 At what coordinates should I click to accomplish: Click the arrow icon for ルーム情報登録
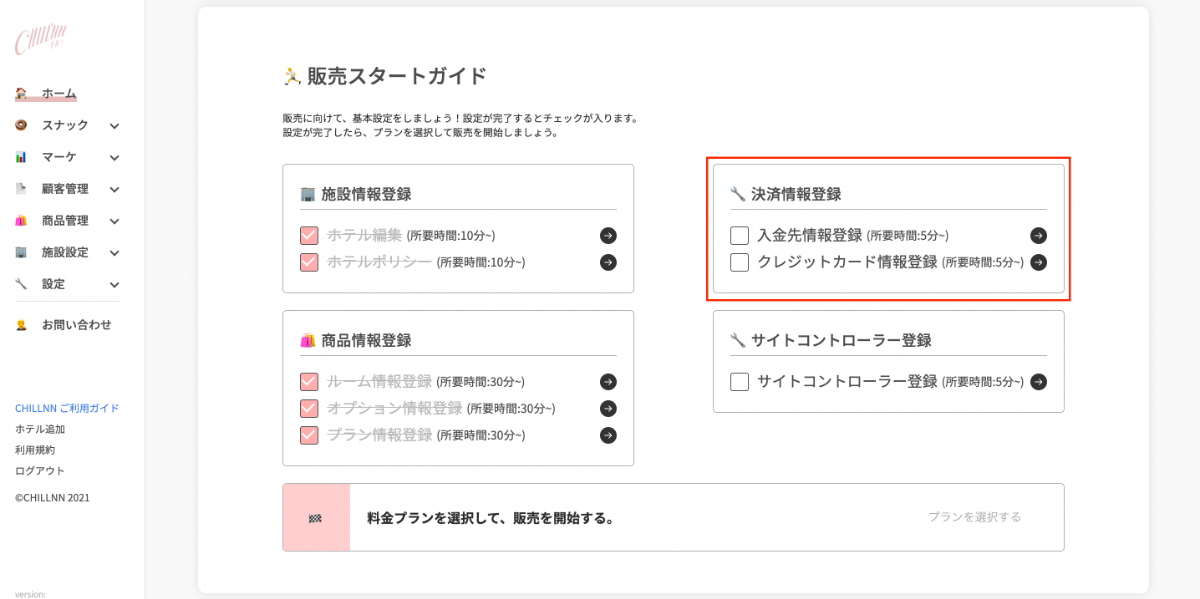608,382
